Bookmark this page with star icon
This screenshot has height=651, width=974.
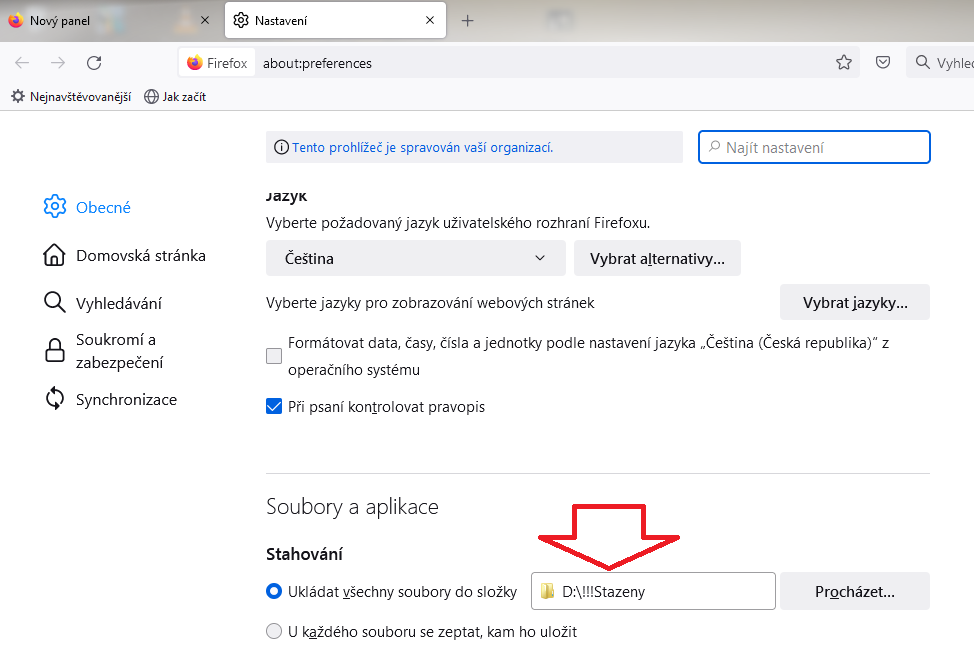pyautogui.click(x=844, y=63)
